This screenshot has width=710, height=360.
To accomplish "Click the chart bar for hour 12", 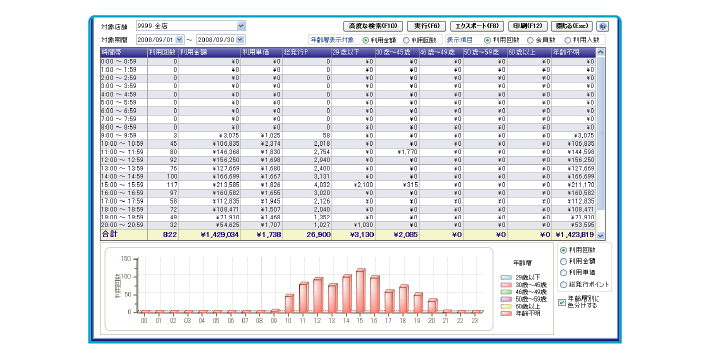I will (x=318, y=296).
